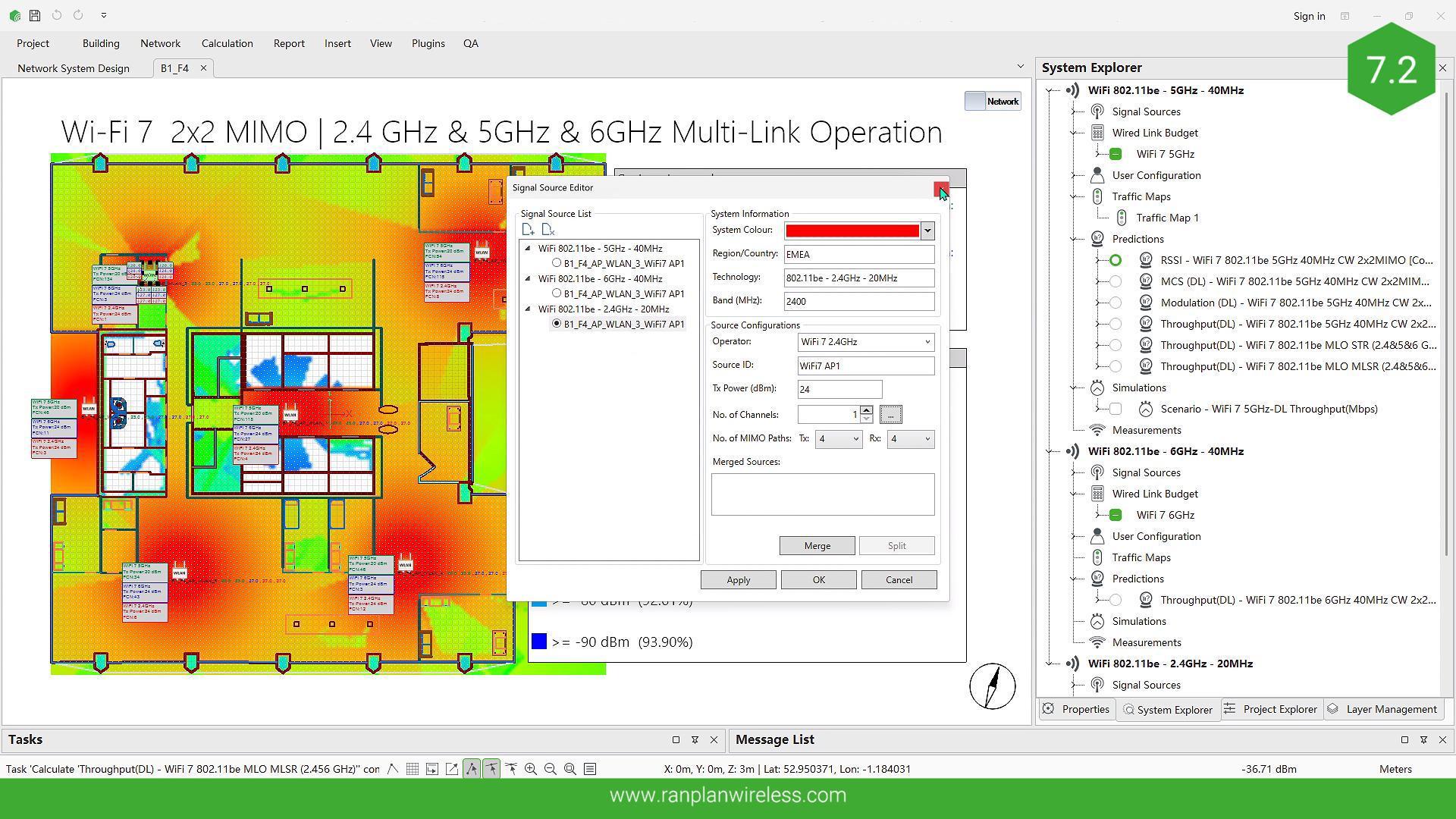Switch to the Layer Management tab
The width and height of the screenshot is (1456, 819).
(1383, 709)
